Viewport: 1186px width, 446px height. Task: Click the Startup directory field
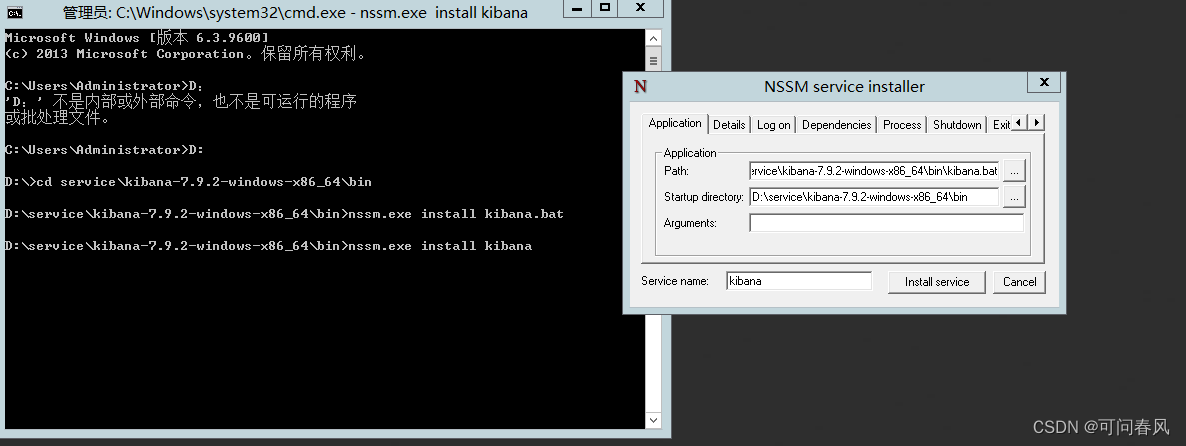coord(874,197)
